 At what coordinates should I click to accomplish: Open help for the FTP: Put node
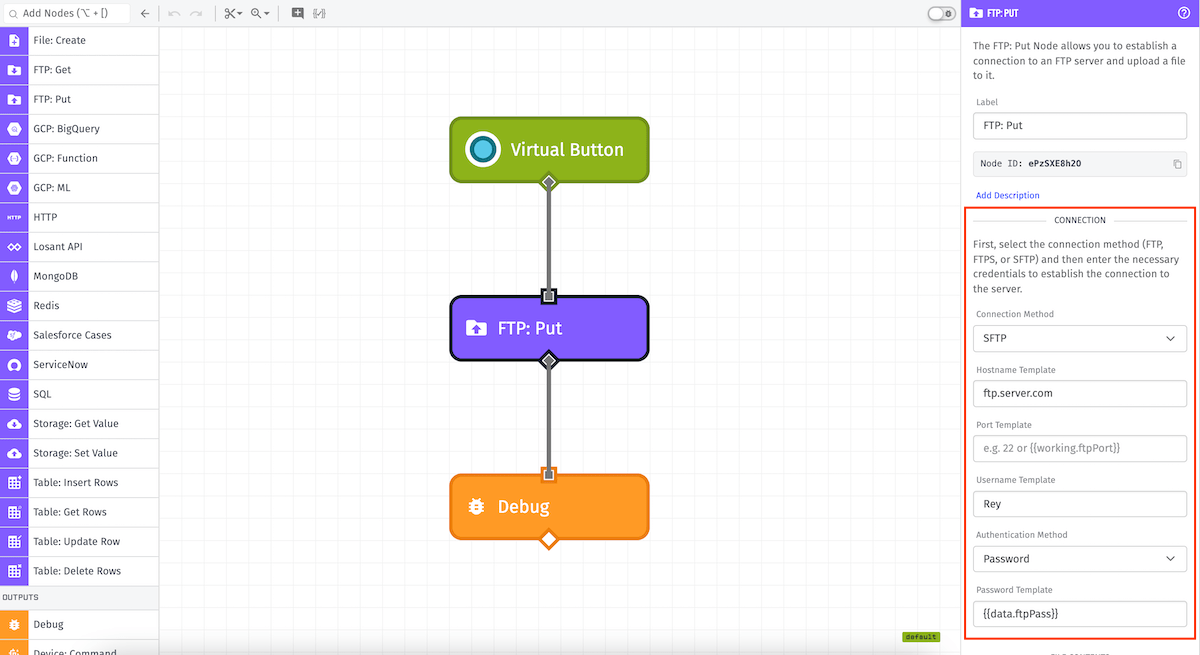[x=1183, y=13]
